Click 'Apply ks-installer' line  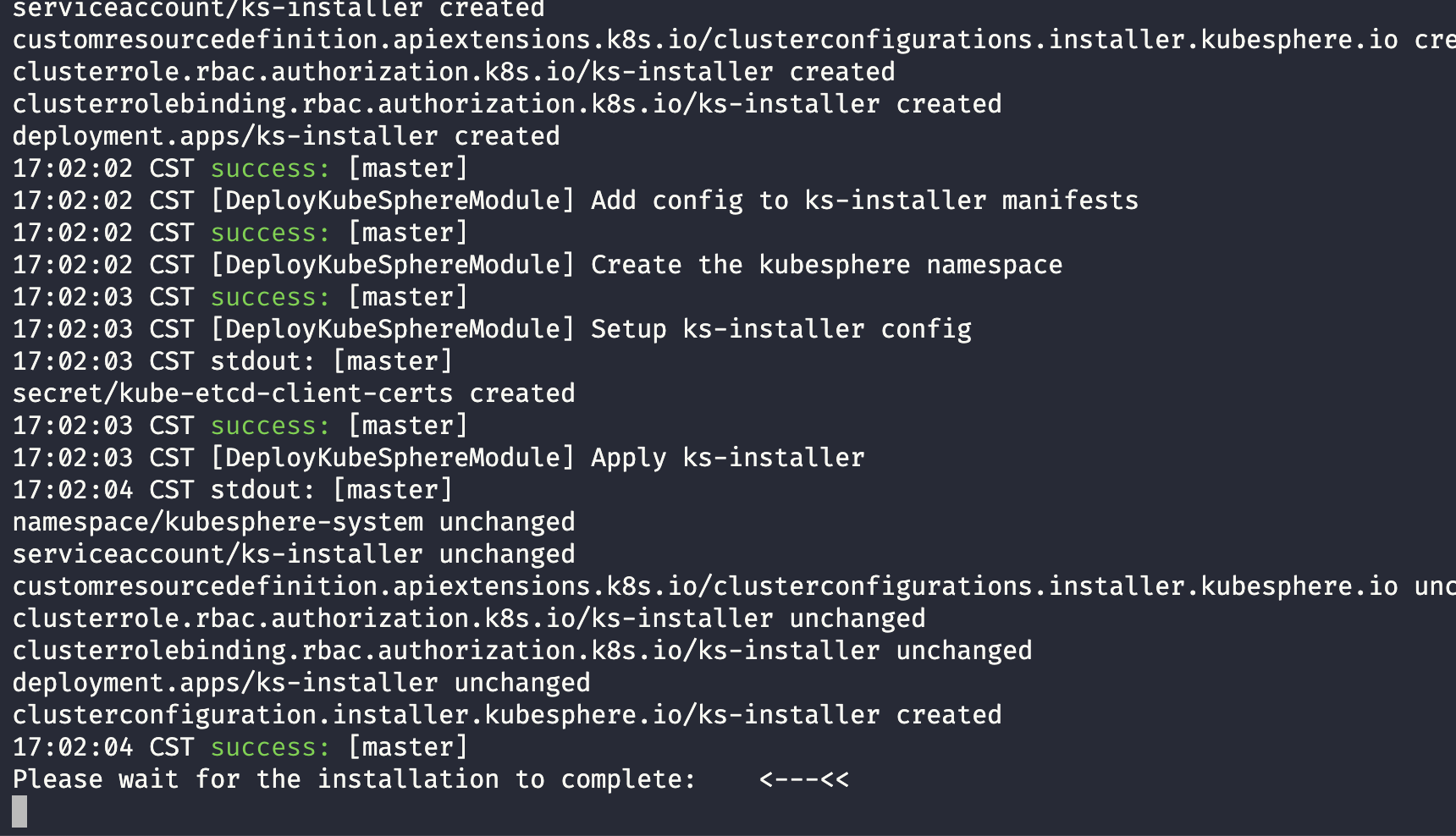438,458
